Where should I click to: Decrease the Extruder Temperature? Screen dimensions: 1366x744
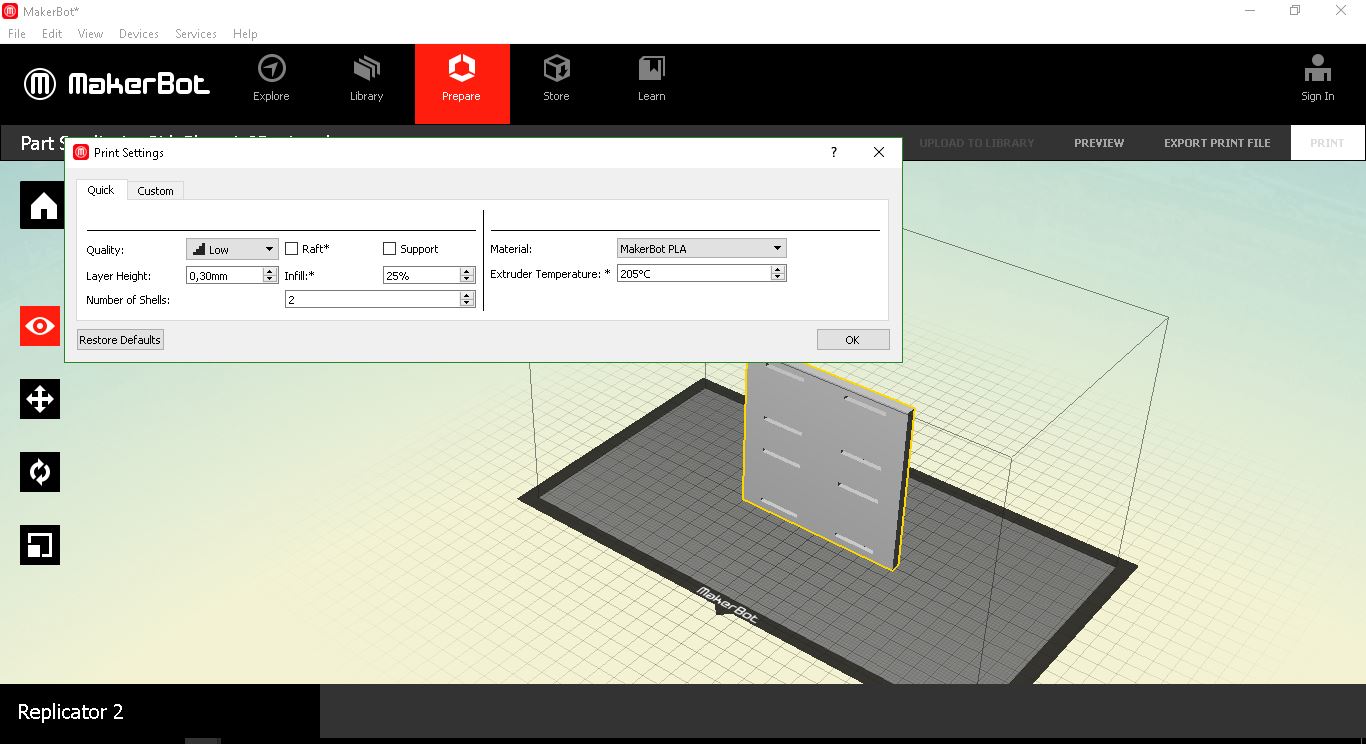(779, 277)
